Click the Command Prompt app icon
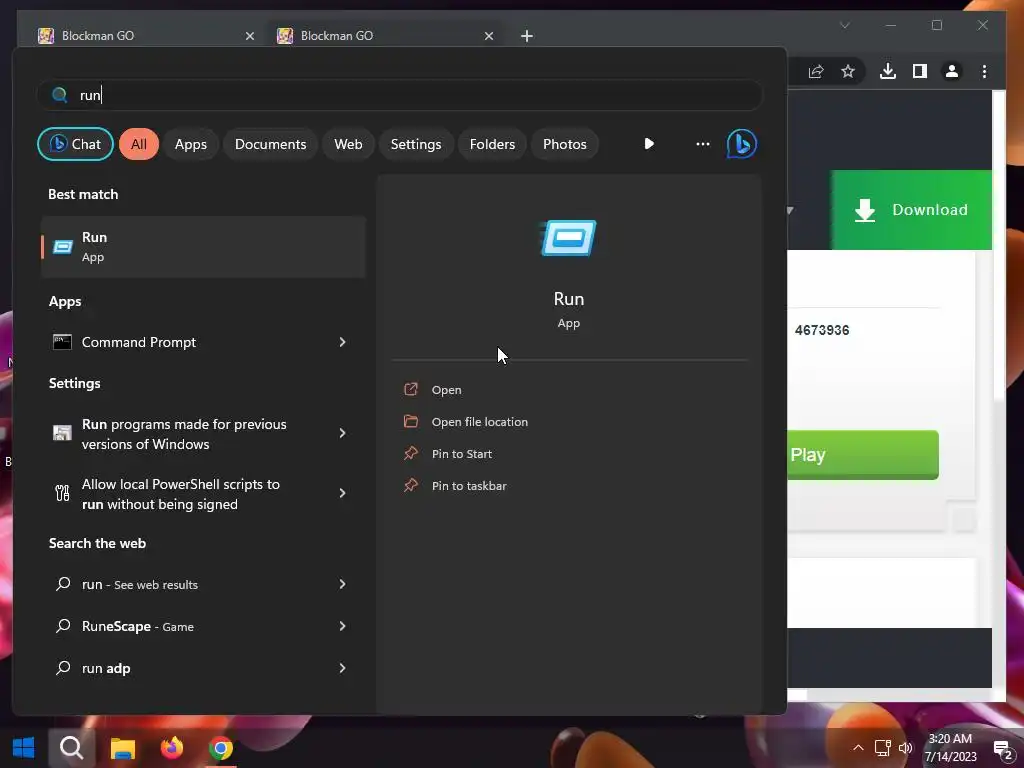Viewport: 1024px width, 768px height. (x=62, y=342)
